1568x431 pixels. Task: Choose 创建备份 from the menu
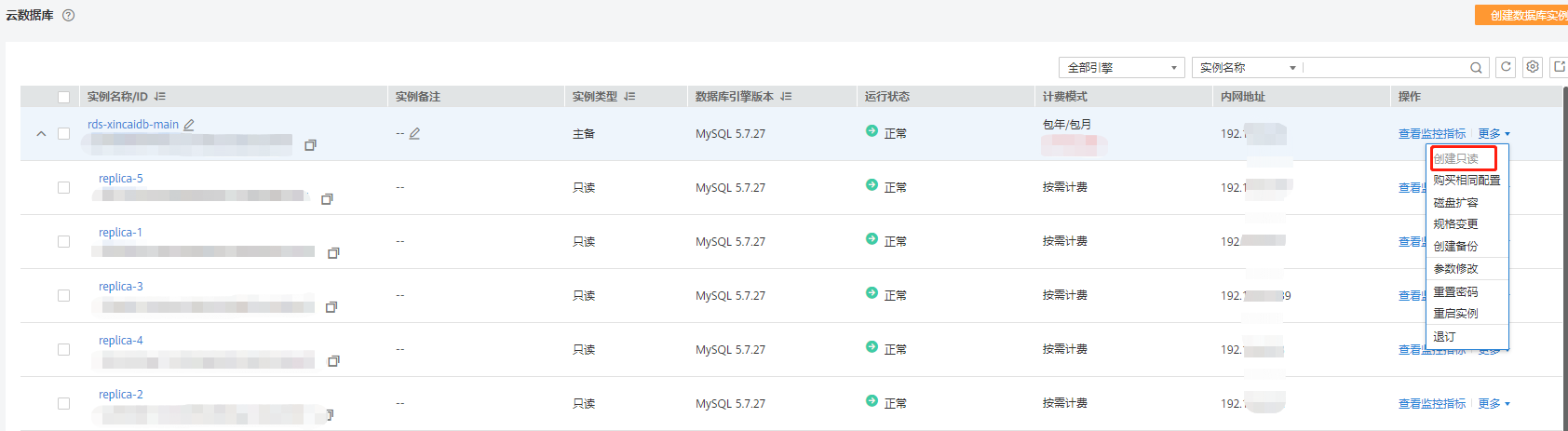pos(1455,247)
